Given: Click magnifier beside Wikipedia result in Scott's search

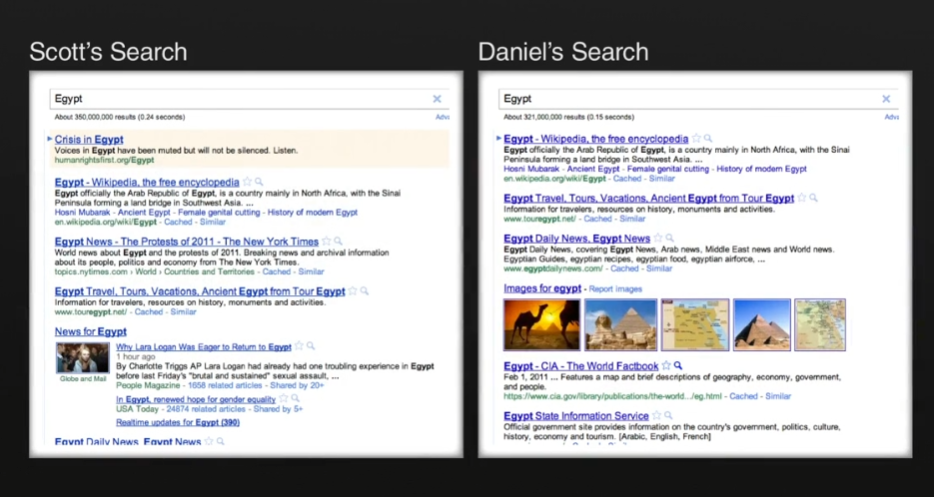Looking at the screenshot, I should [259, 183].
